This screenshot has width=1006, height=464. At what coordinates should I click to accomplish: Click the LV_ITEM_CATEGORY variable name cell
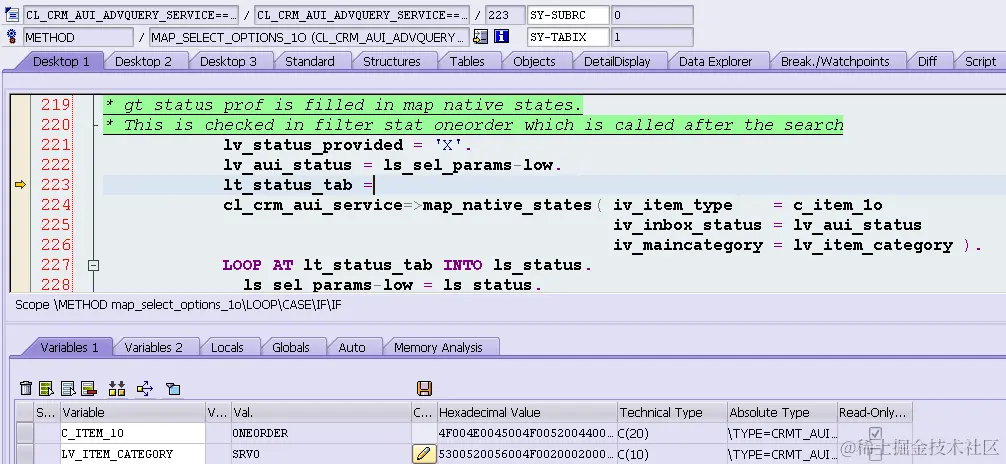click(x=133, y=454)
